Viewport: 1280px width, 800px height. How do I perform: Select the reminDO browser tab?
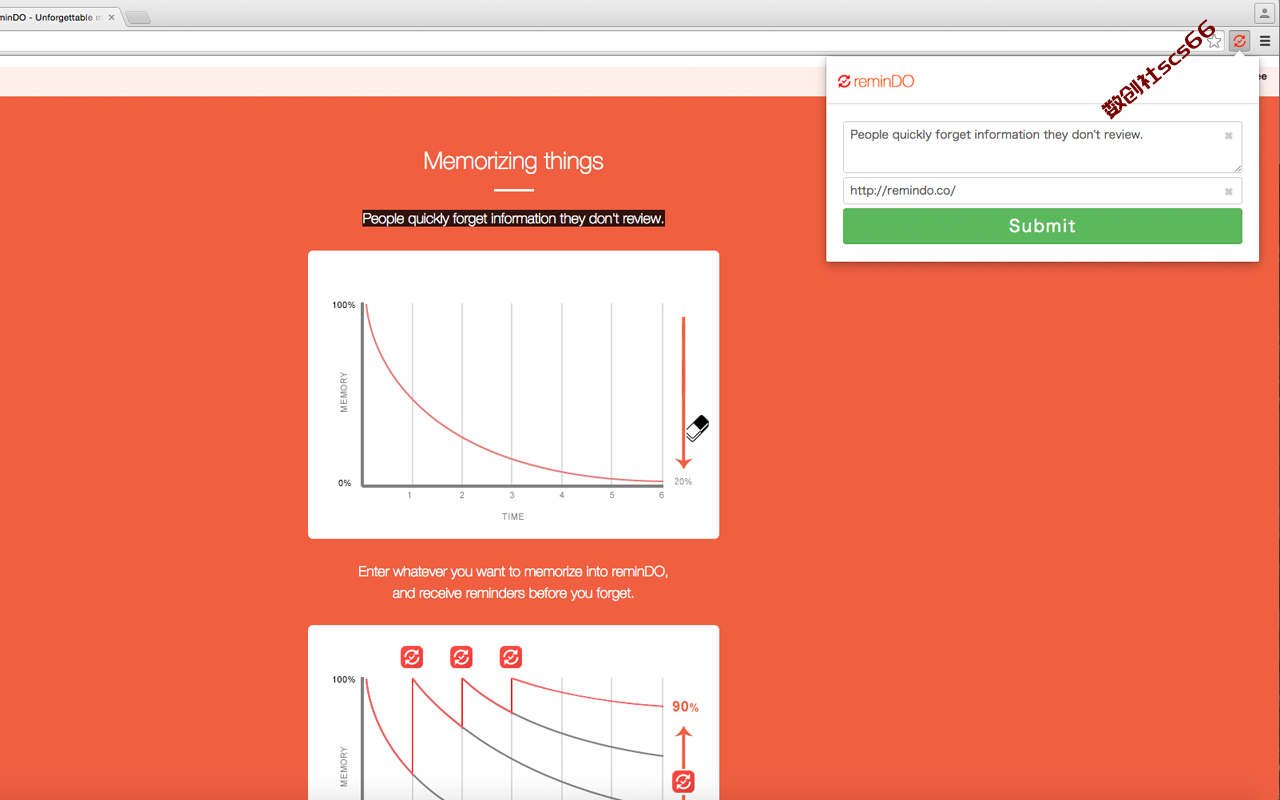[58, 17]
